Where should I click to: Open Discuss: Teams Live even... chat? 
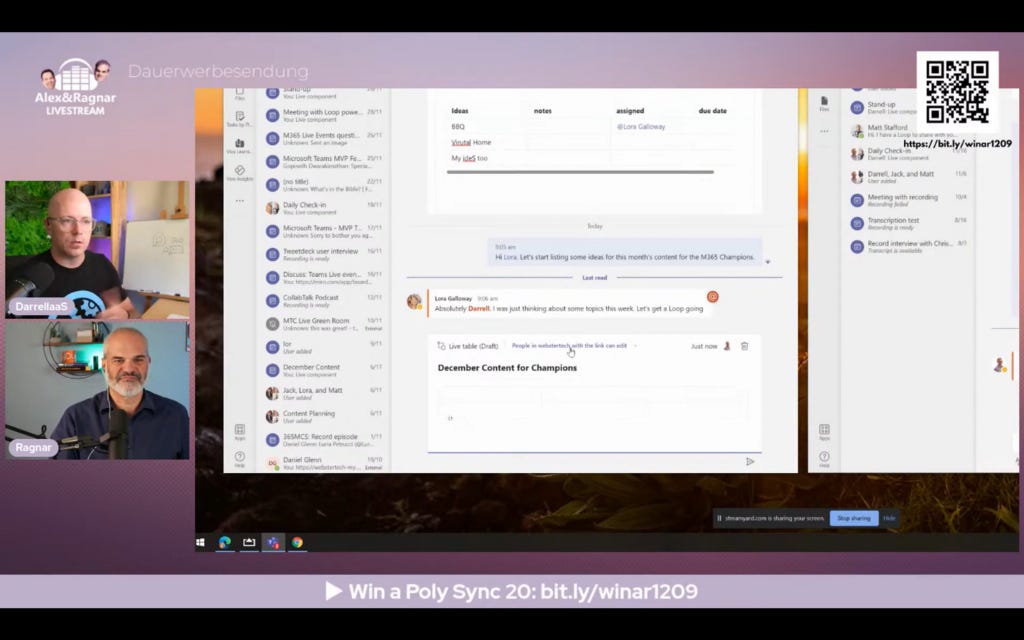coord(325,278)
